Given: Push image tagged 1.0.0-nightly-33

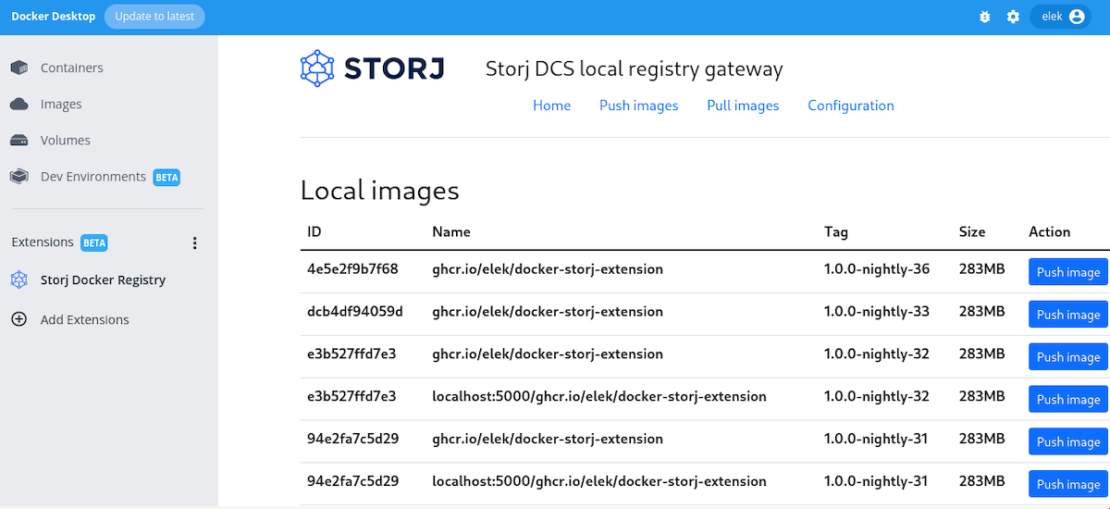Looking at the screenshot, I should (1067, 314).
